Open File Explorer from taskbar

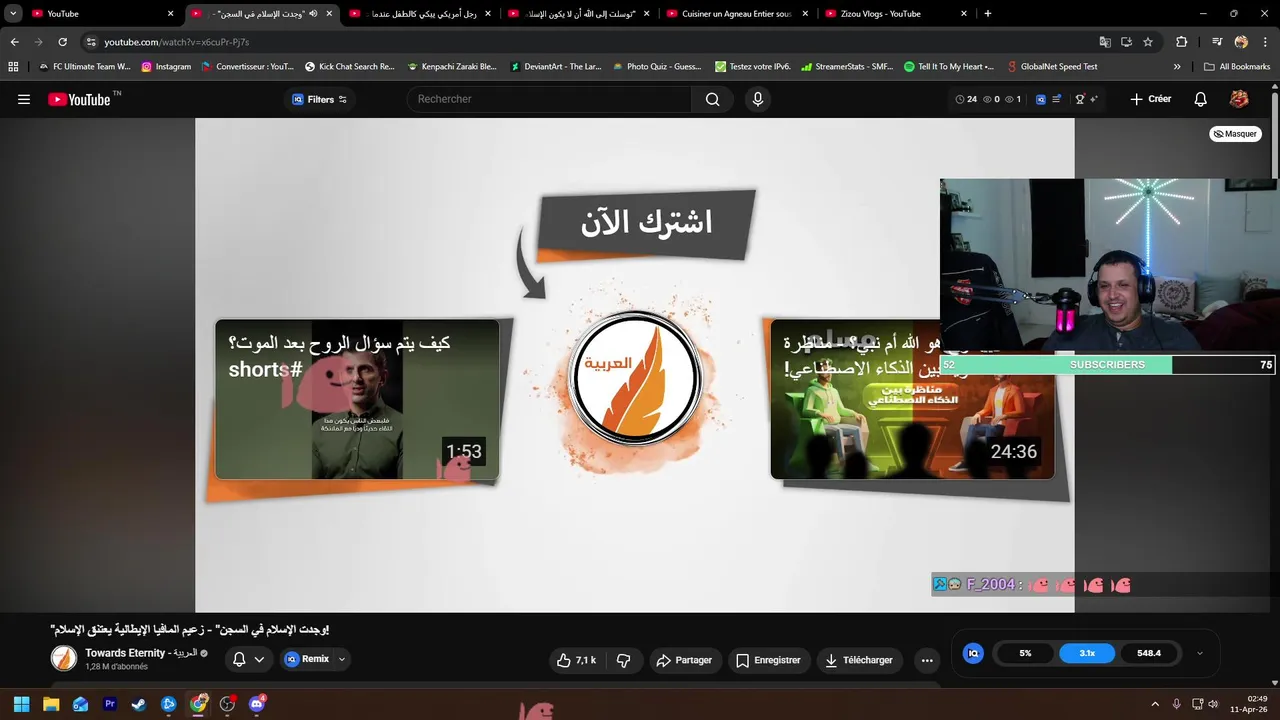51,704
